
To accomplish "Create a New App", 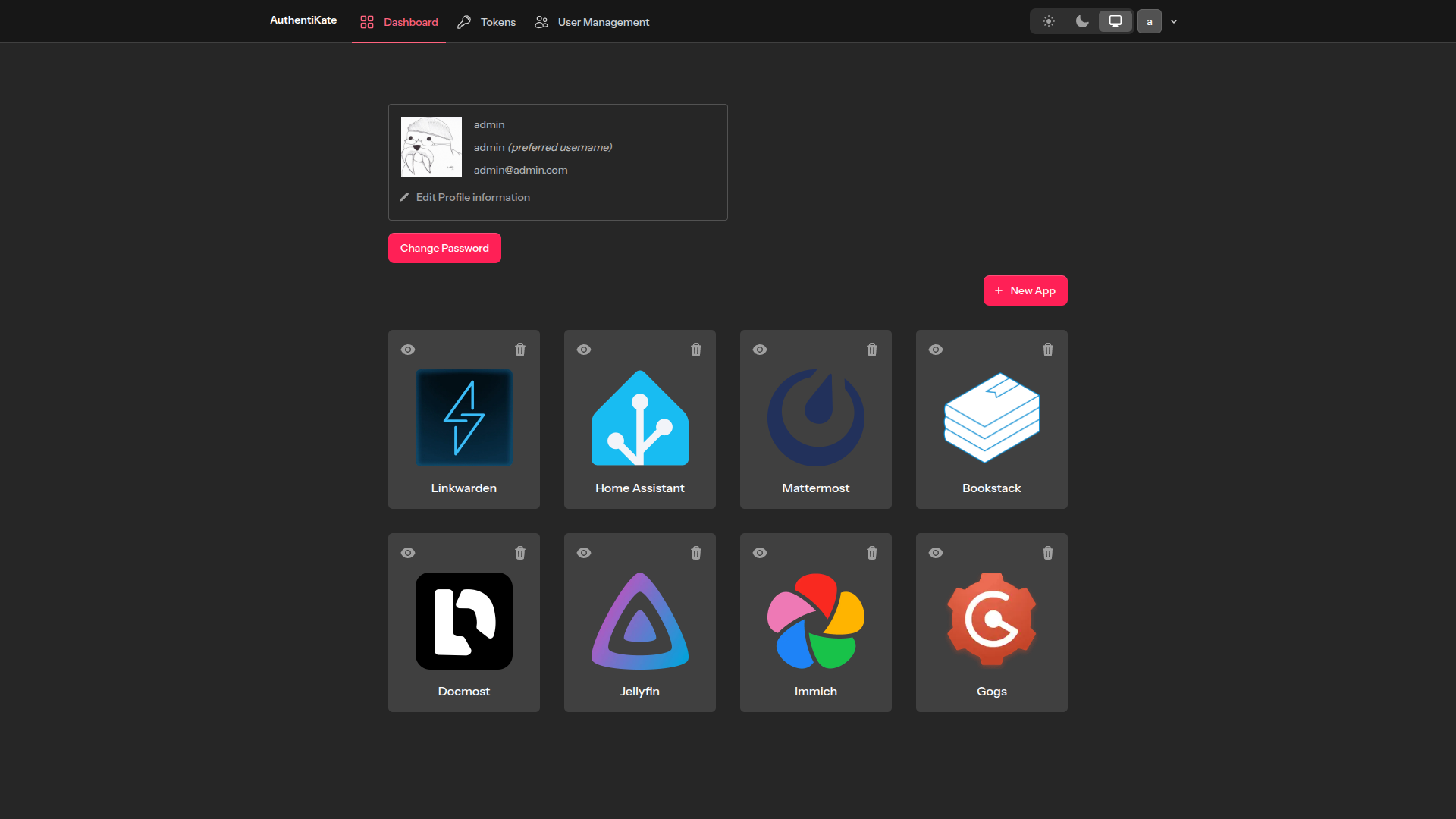I will 1025,290.
